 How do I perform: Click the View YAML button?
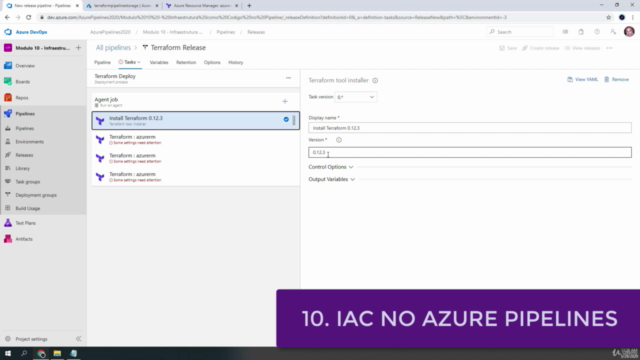tap(582, 80)
